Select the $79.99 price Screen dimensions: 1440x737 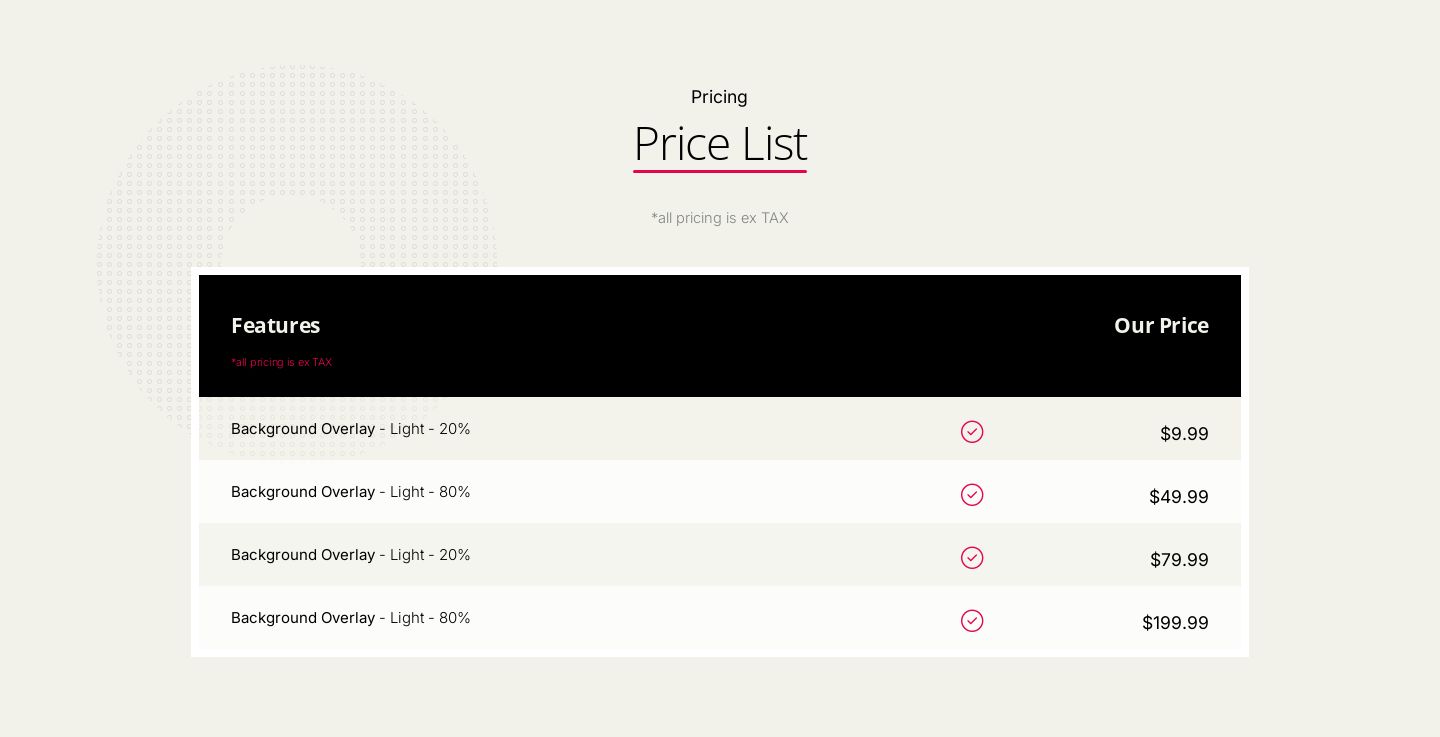[x=1179, y=560]
